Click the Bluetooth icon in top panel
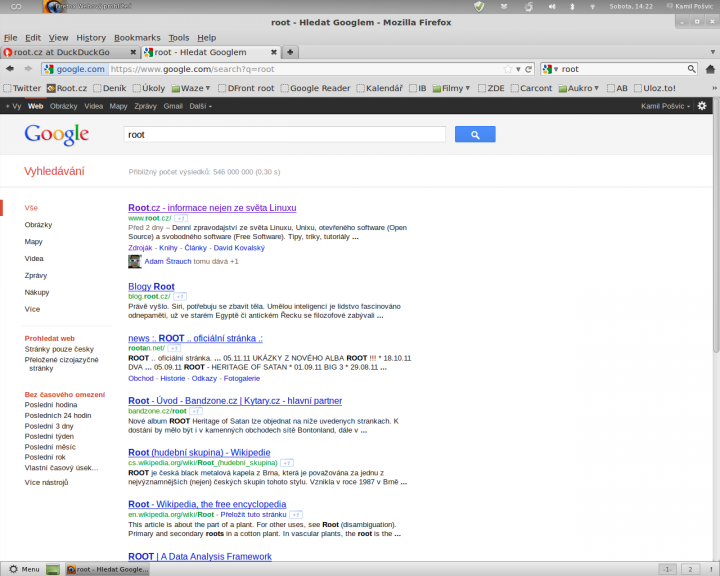 click(x=572, y=6)
